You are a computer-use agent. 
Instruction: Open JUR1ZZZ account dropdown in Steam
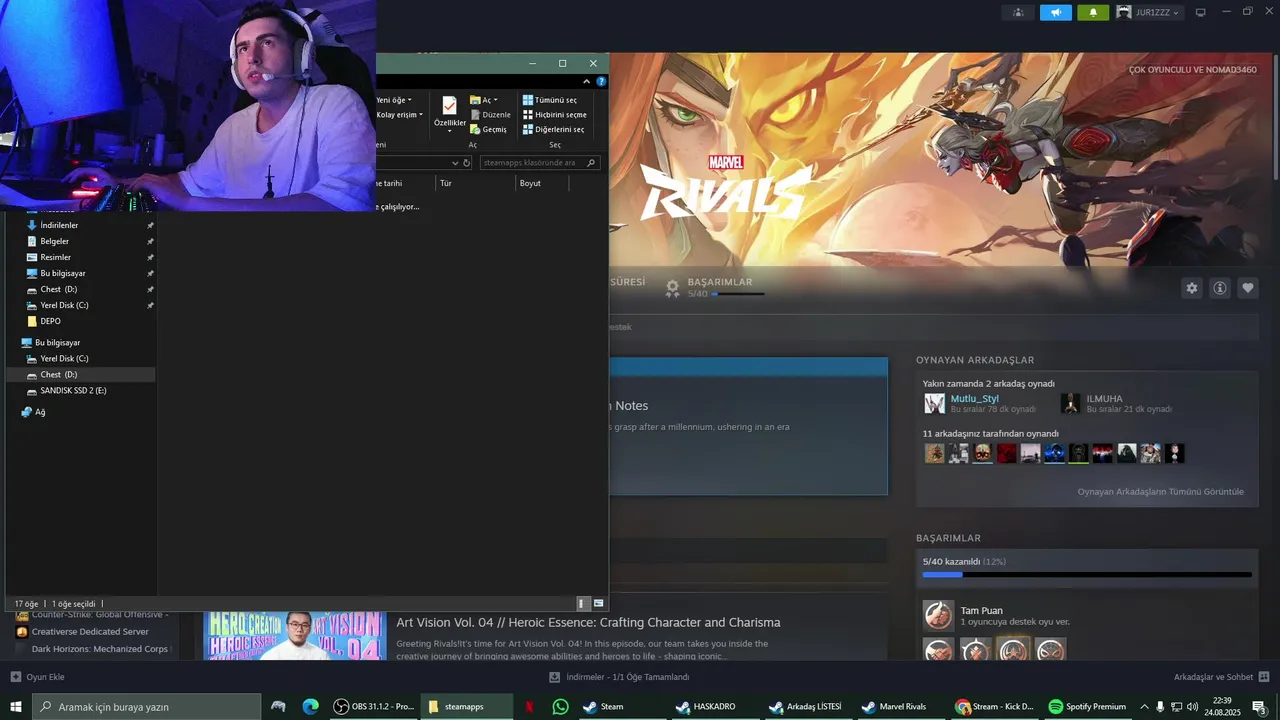pos(1149,12)
